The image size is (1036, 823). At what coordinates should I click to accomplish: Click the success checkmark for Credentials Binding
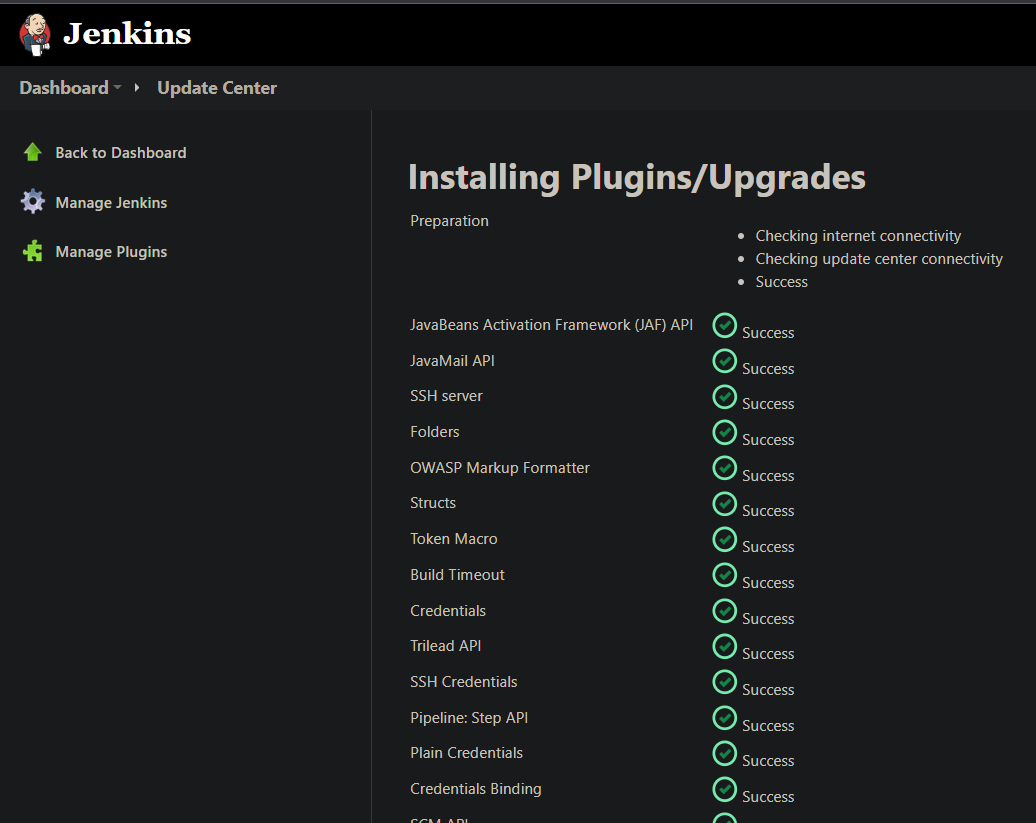pyautogui.click(x=725, y=789)
